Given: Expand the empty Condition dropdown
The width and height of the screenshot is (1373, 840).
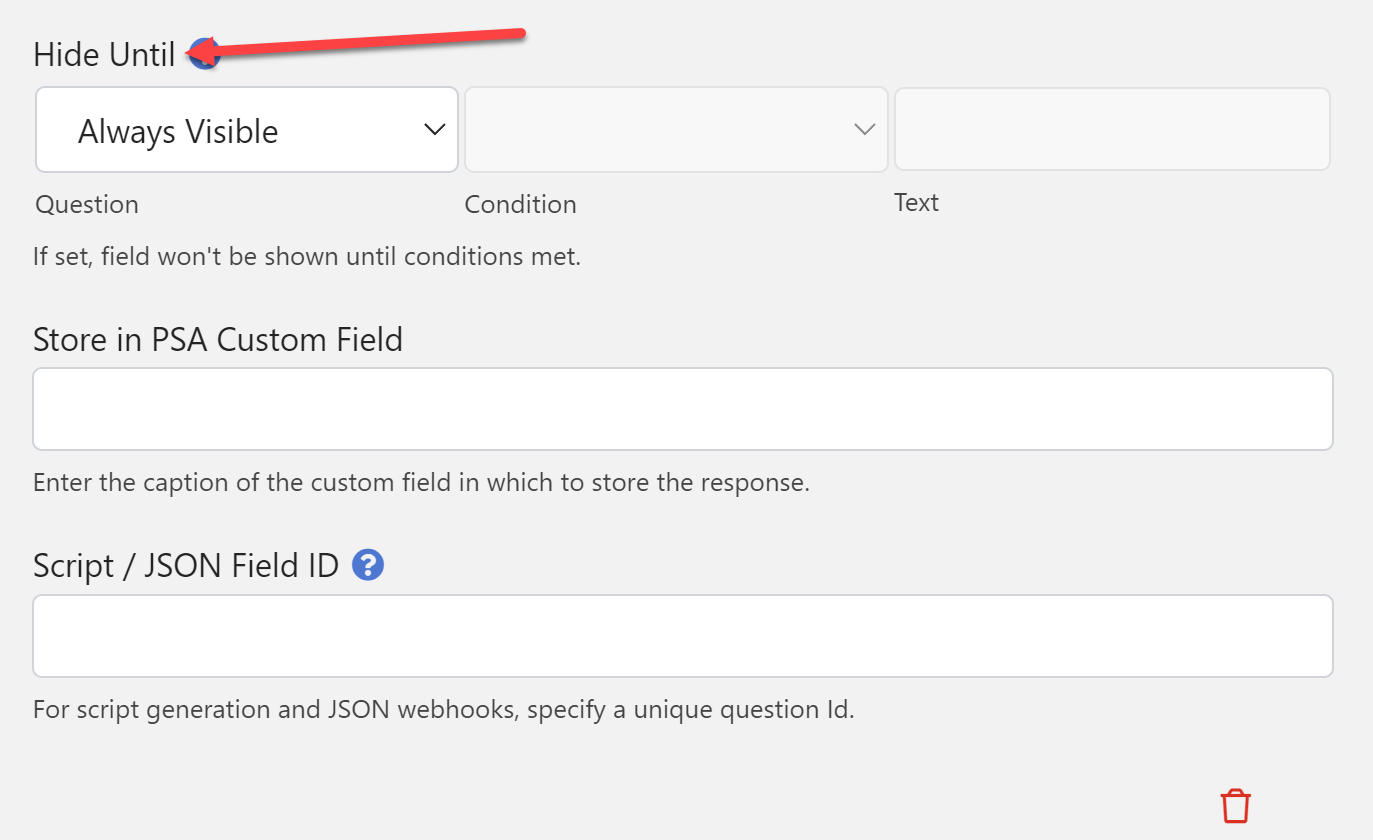Looking at the screenshot, I should click(x=675, y=129).
